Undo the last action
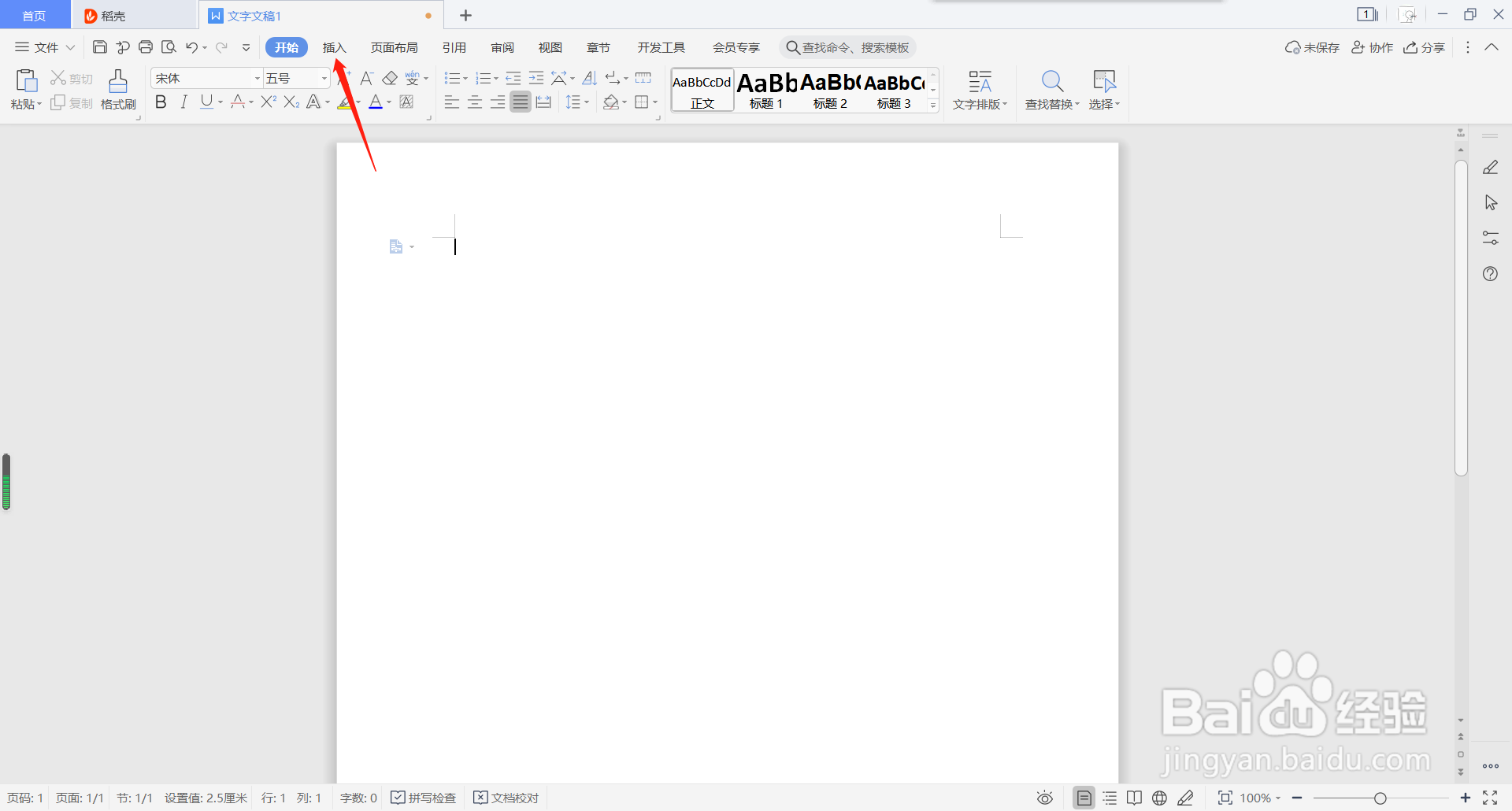The image size is (1512, 811). coord(191,47)
